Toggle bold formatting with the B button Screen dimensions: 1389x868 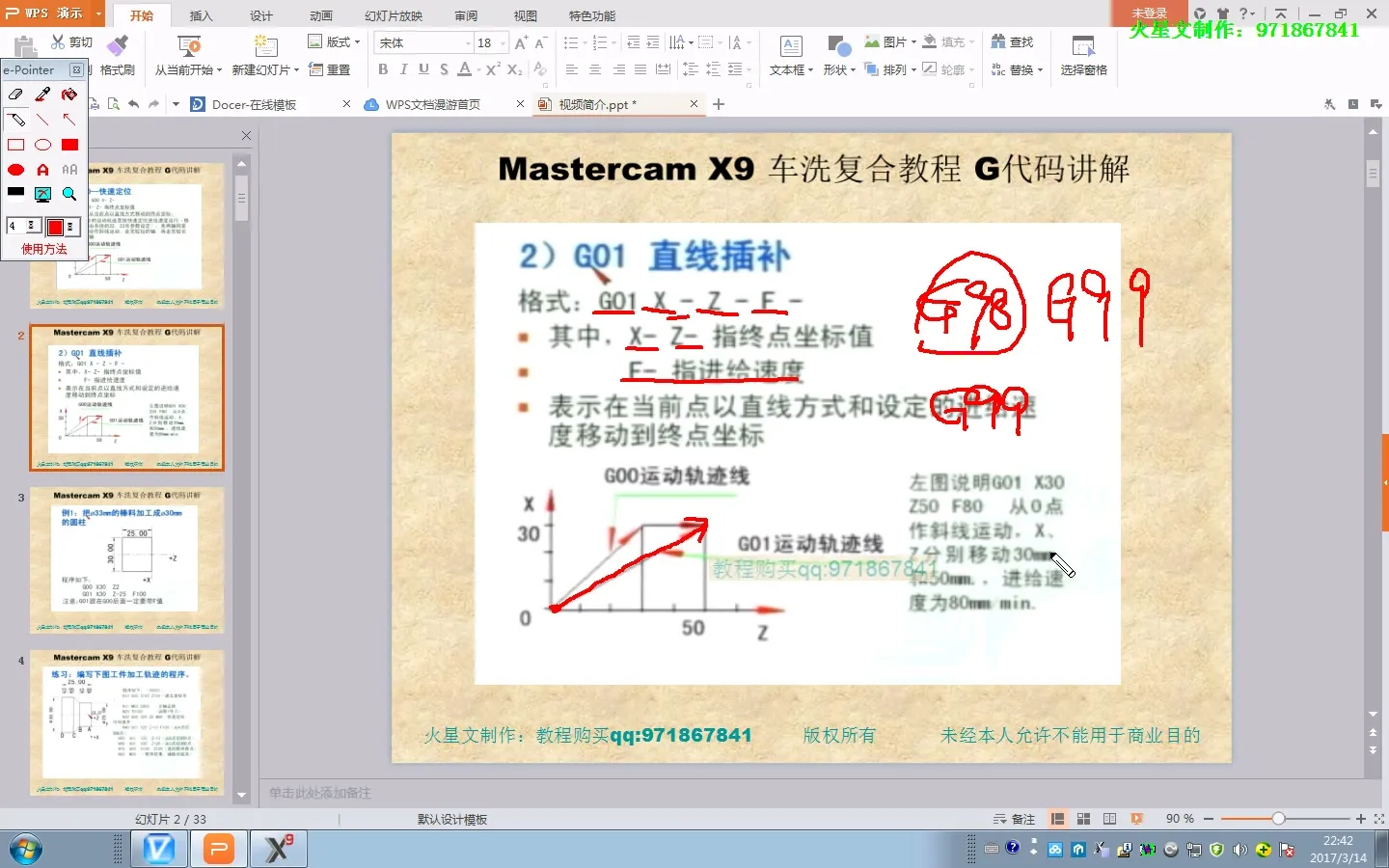(x=382, y=69)
